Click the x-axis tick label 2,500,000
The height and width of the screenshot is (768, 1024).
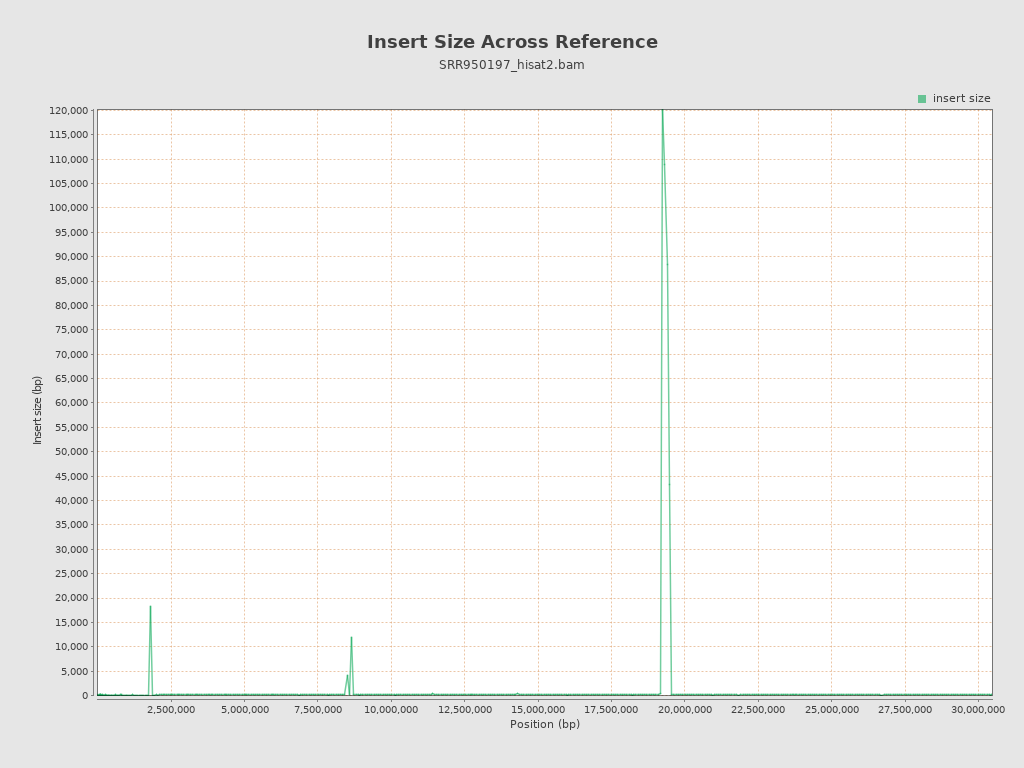coord(171,710)
